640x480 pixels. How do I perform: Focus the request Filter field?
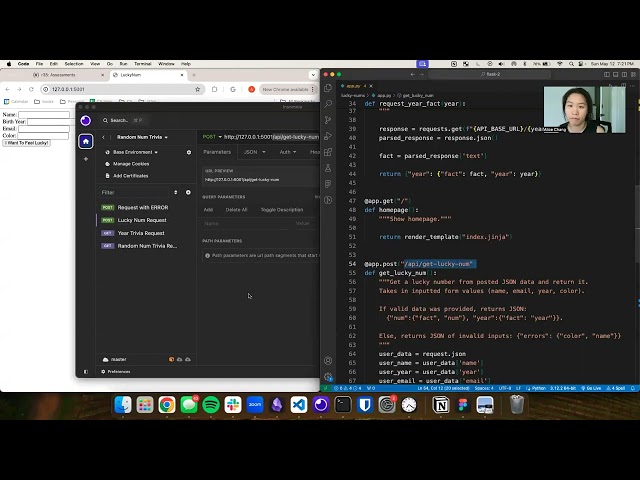(133, 192)
